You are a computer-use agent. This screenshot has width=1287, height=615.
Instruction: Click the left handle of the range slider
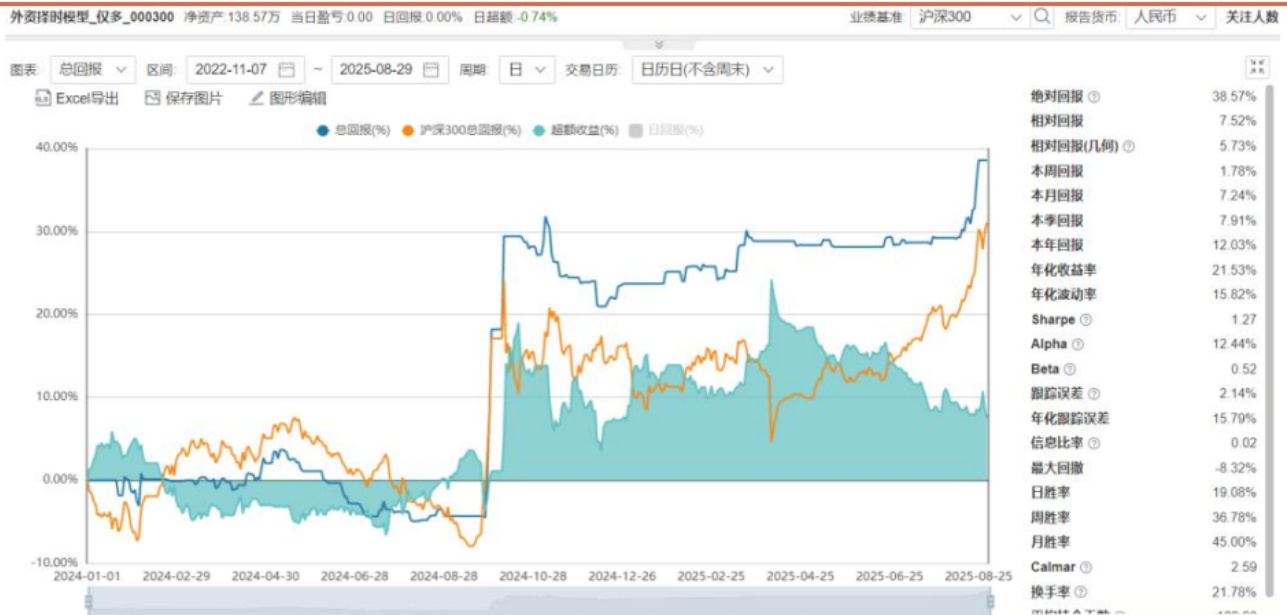click(x=88, y=601)
